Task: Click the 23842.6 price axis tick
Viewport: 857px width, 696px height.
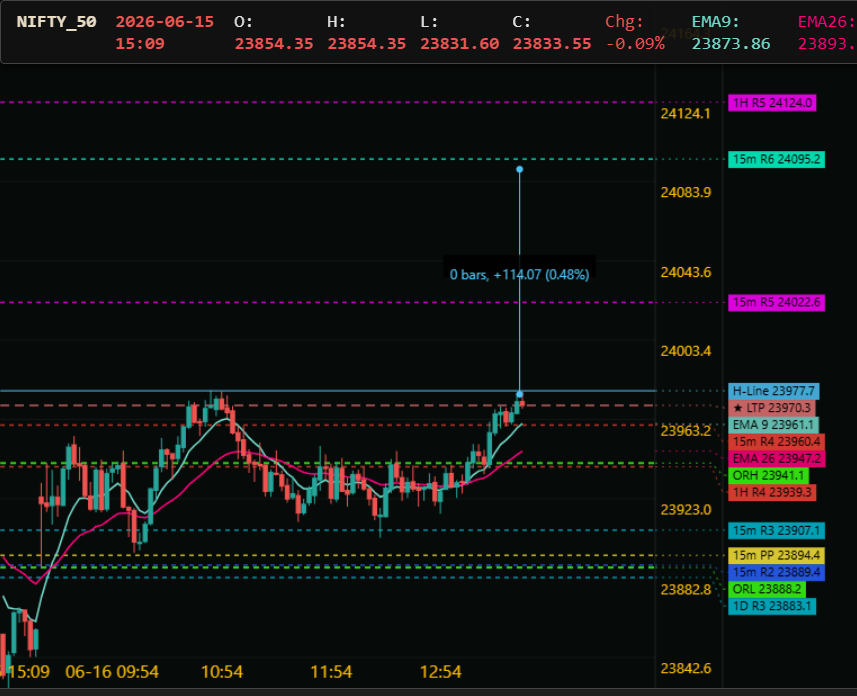Action: (x=685, y=668)
